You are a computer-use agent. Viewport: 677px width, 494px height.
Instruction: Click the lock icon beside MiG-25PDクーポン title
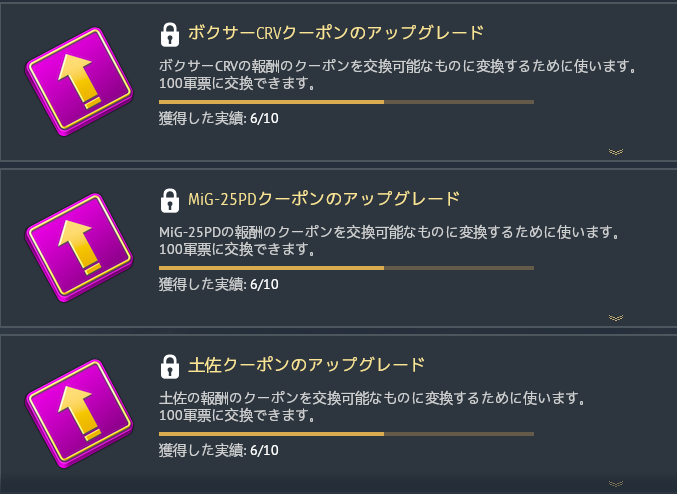[170, 199]
